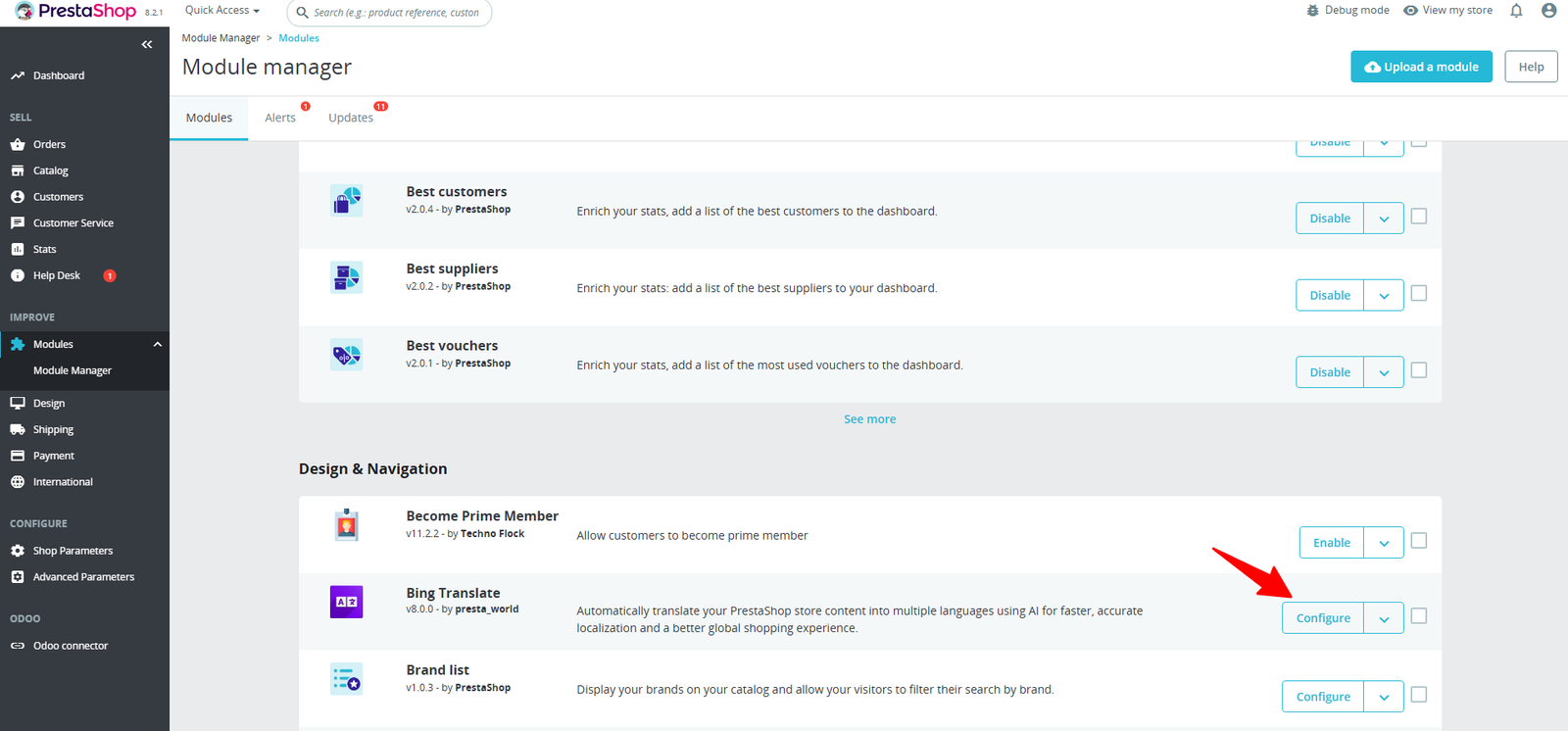Screen dimensions: 1568x731
Task: Select the Best suppliers module checkbox
Action: click(x=1418, y=293)
